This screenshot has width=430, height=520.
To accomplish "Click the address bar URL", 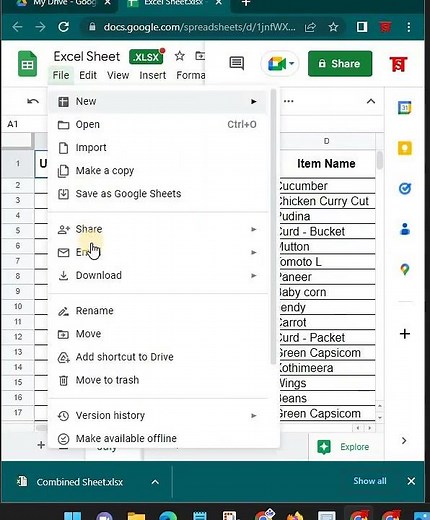I will 199,27.
